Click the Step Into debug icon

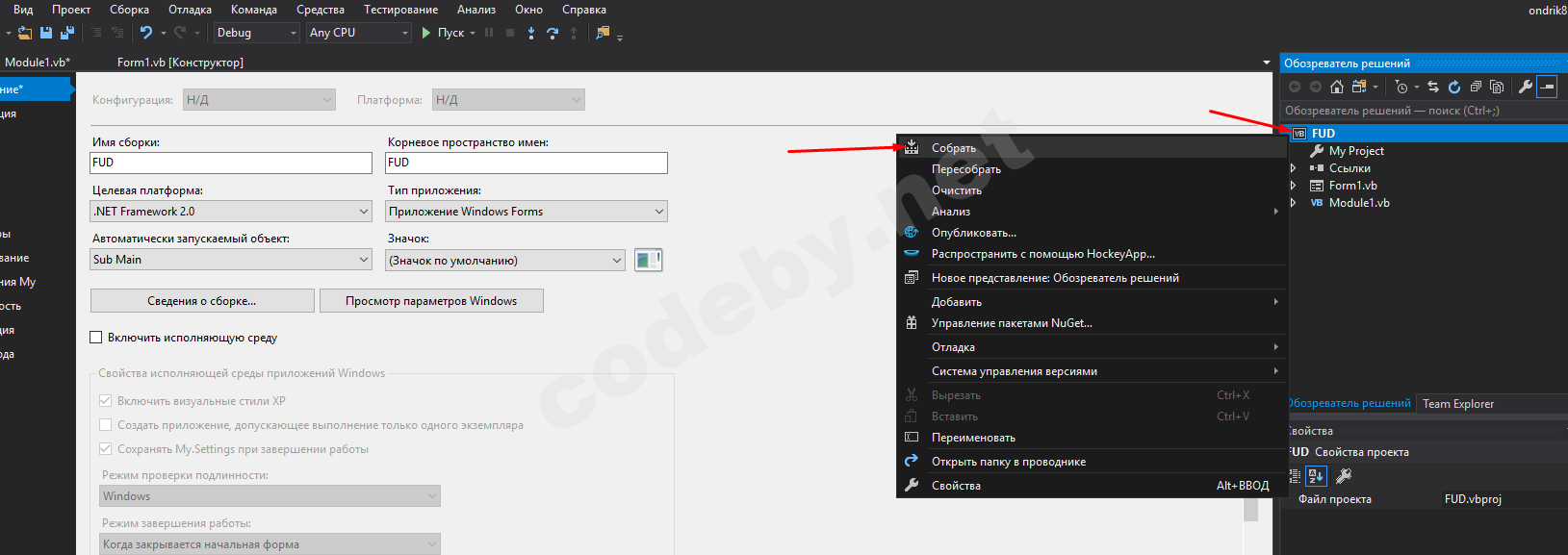click(531, 33)
